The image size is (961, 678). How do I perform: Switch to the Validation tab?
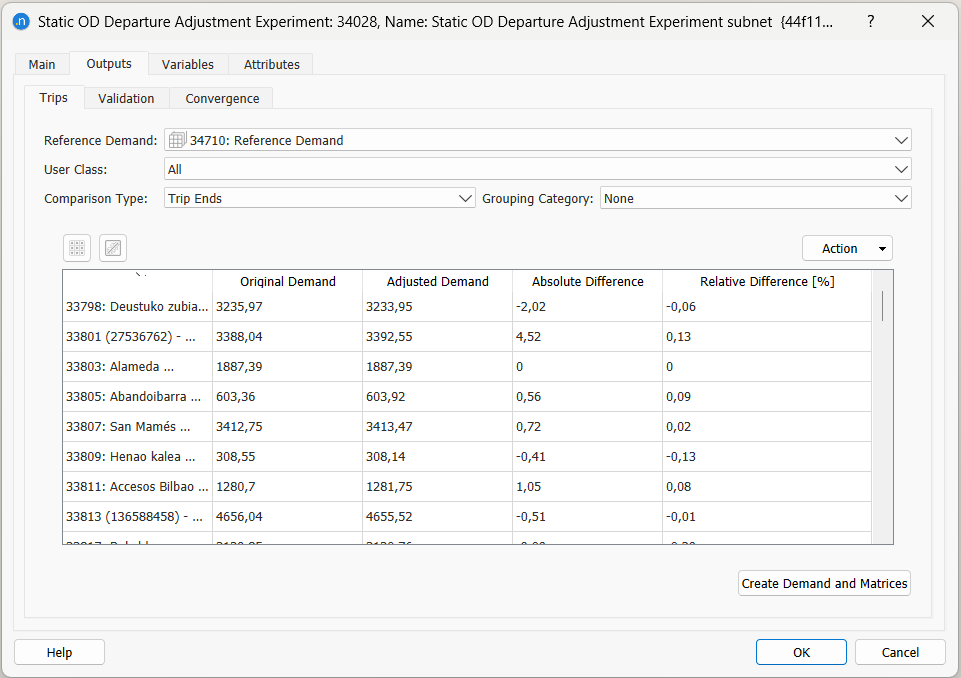(126, 98)
